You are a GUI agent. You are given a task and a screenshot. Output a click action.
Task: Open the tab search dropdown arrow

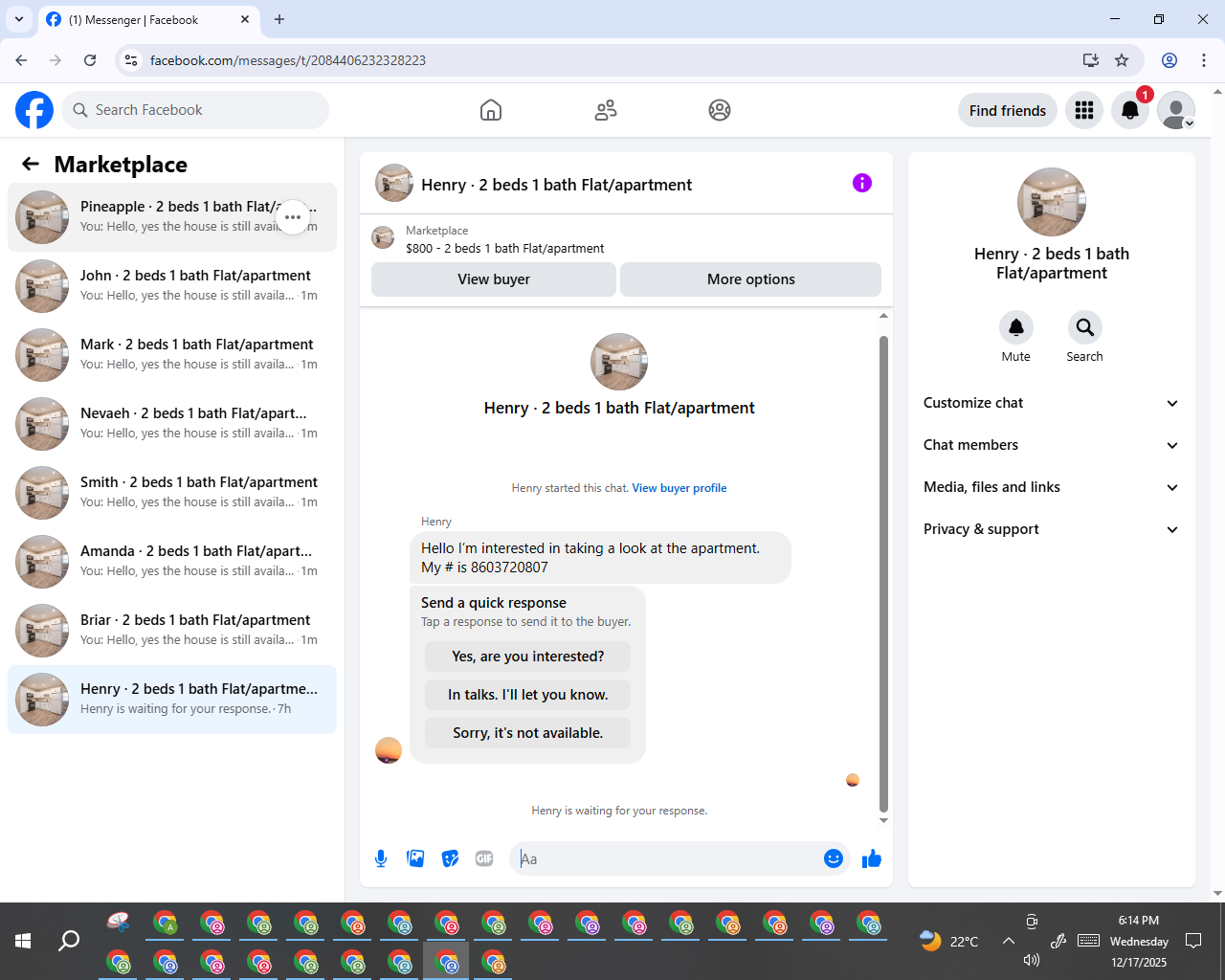click(18, 19)
